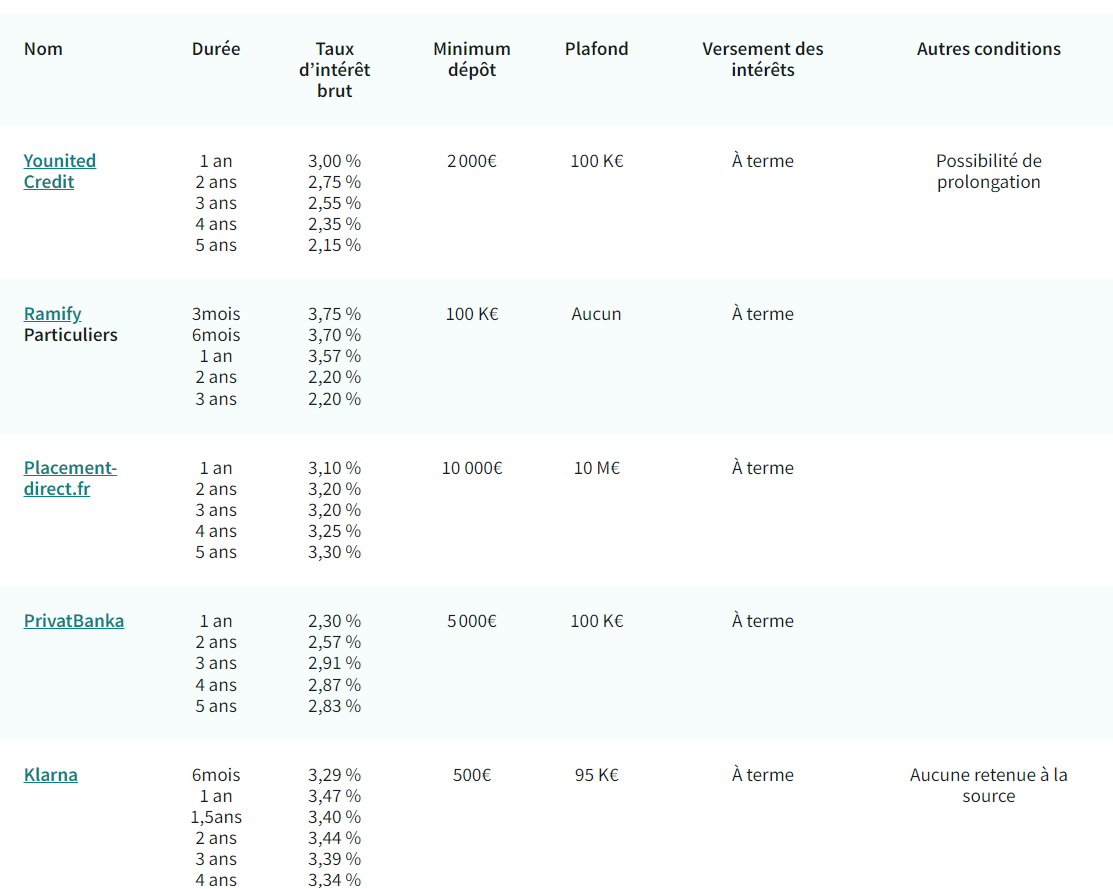The height and width of the screenshot is (889, 1113).
Task: Click the Nom column header
Action: [x=43, y=49]
